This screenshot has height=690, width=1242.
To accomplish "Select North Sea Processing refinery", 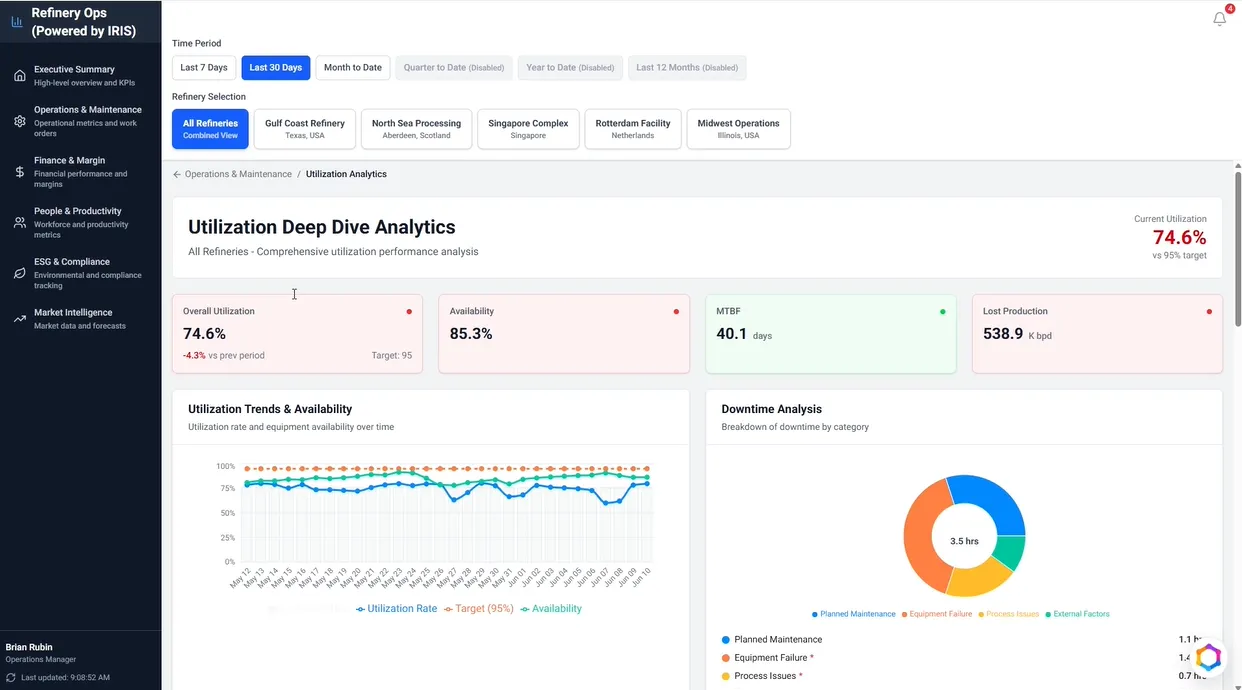I will 416,129.
